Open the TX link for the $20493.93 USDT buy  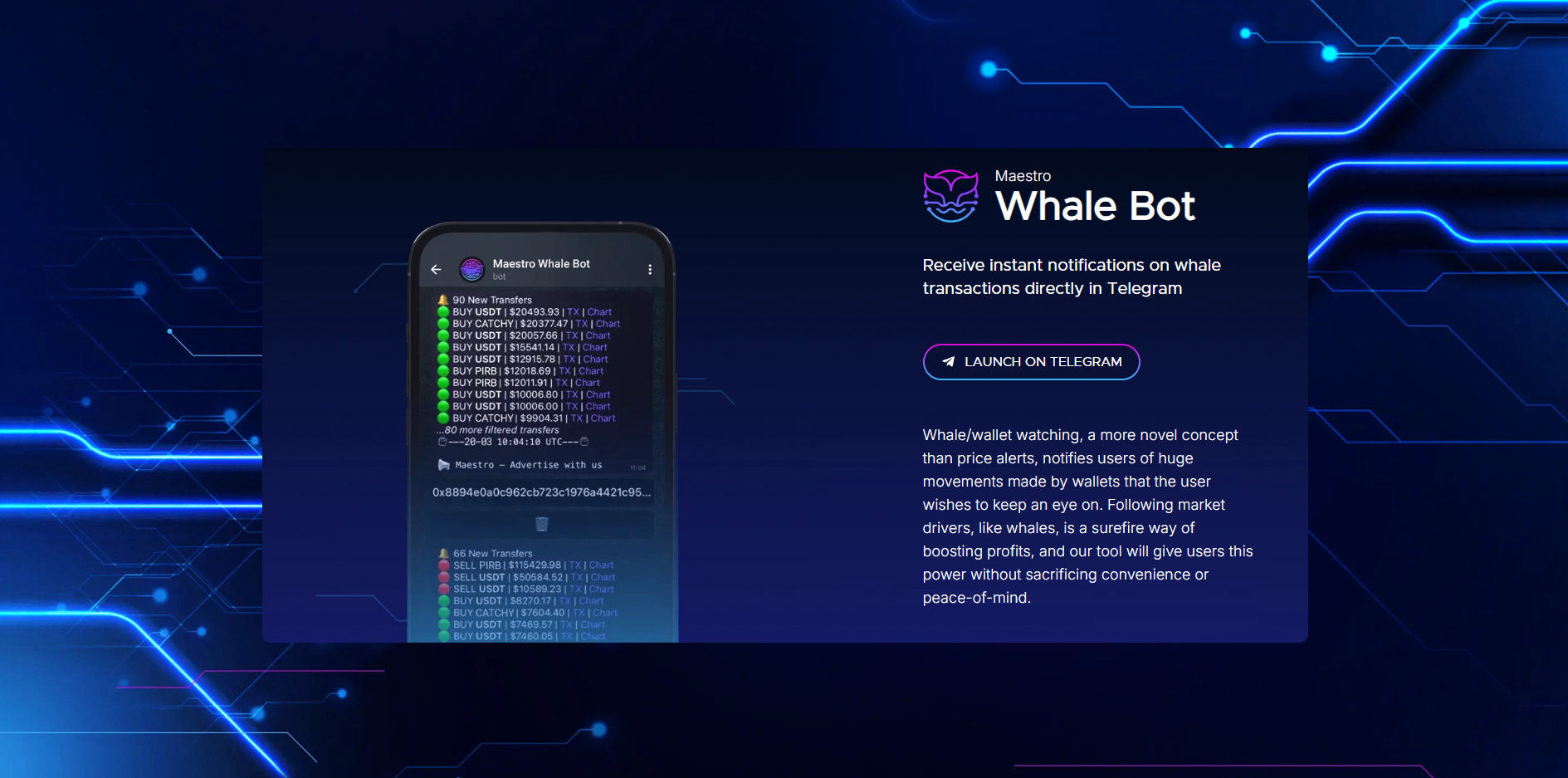573,311
